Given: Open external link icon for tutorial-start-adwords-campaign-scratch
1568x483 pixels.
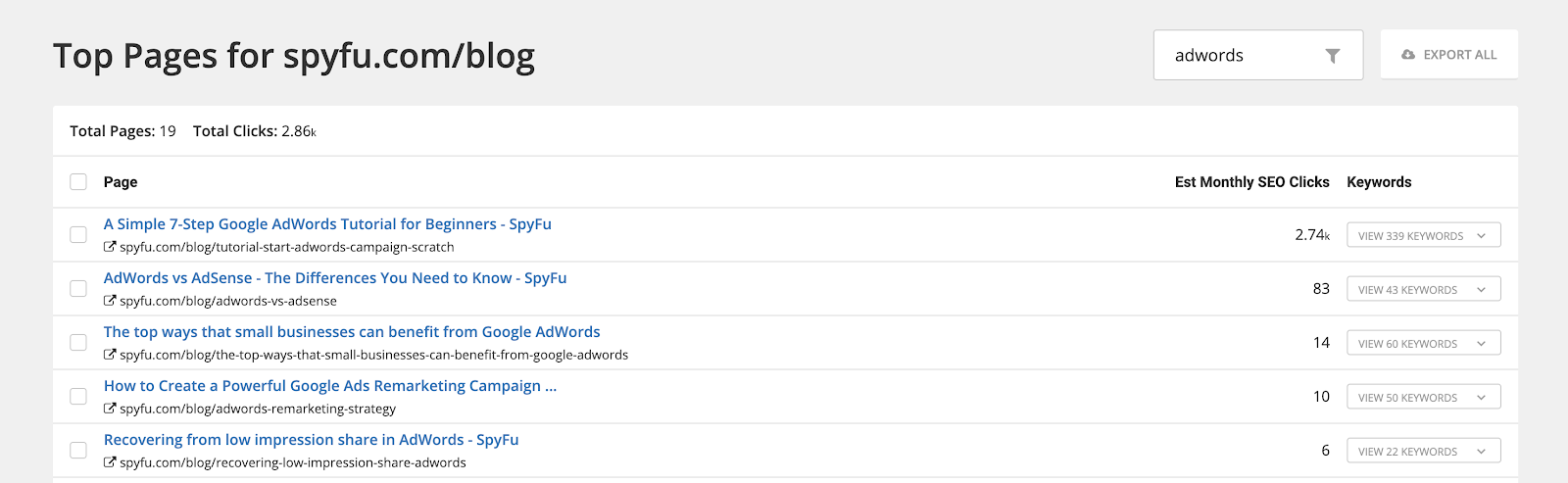Looking at the screenshot, I should (x=110, y=247).
